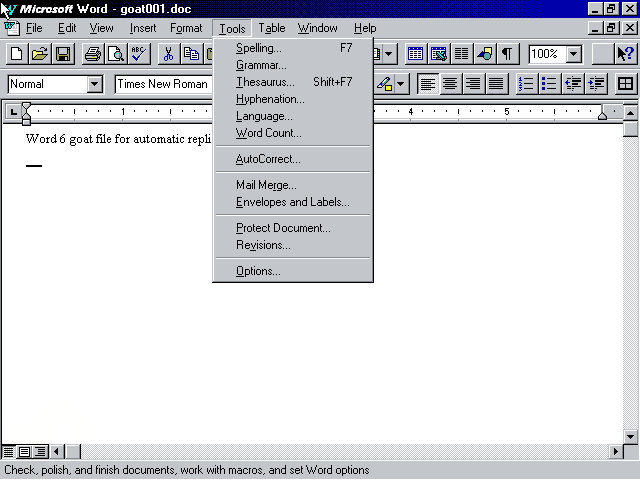Click the zoom percentage field showing 100%

click(547, 54)
